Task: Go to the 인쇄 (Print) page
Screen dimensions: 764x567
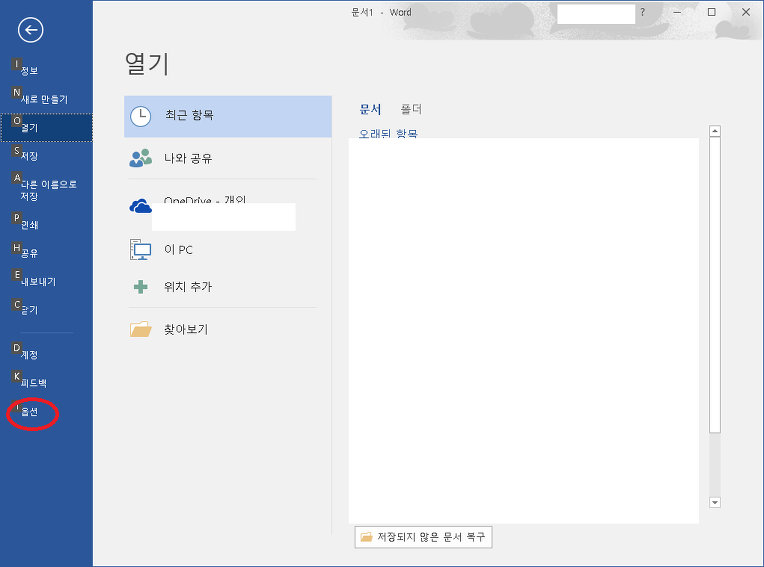Action: (x=29, y=225)
